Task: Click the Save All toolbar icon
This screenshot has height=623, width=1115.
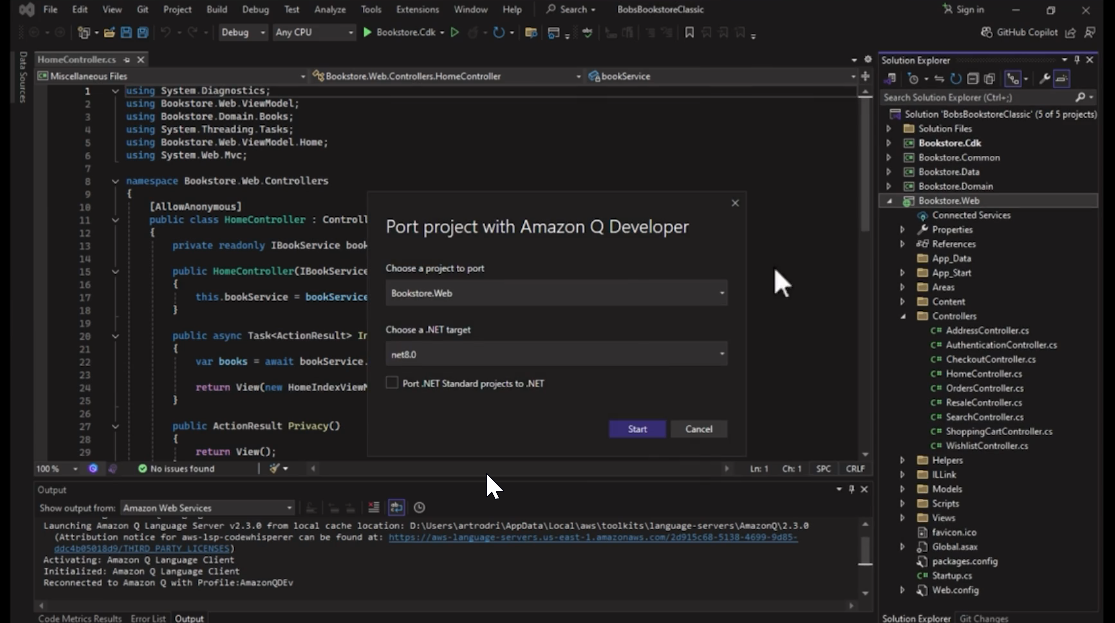Action: coord(143,33)
